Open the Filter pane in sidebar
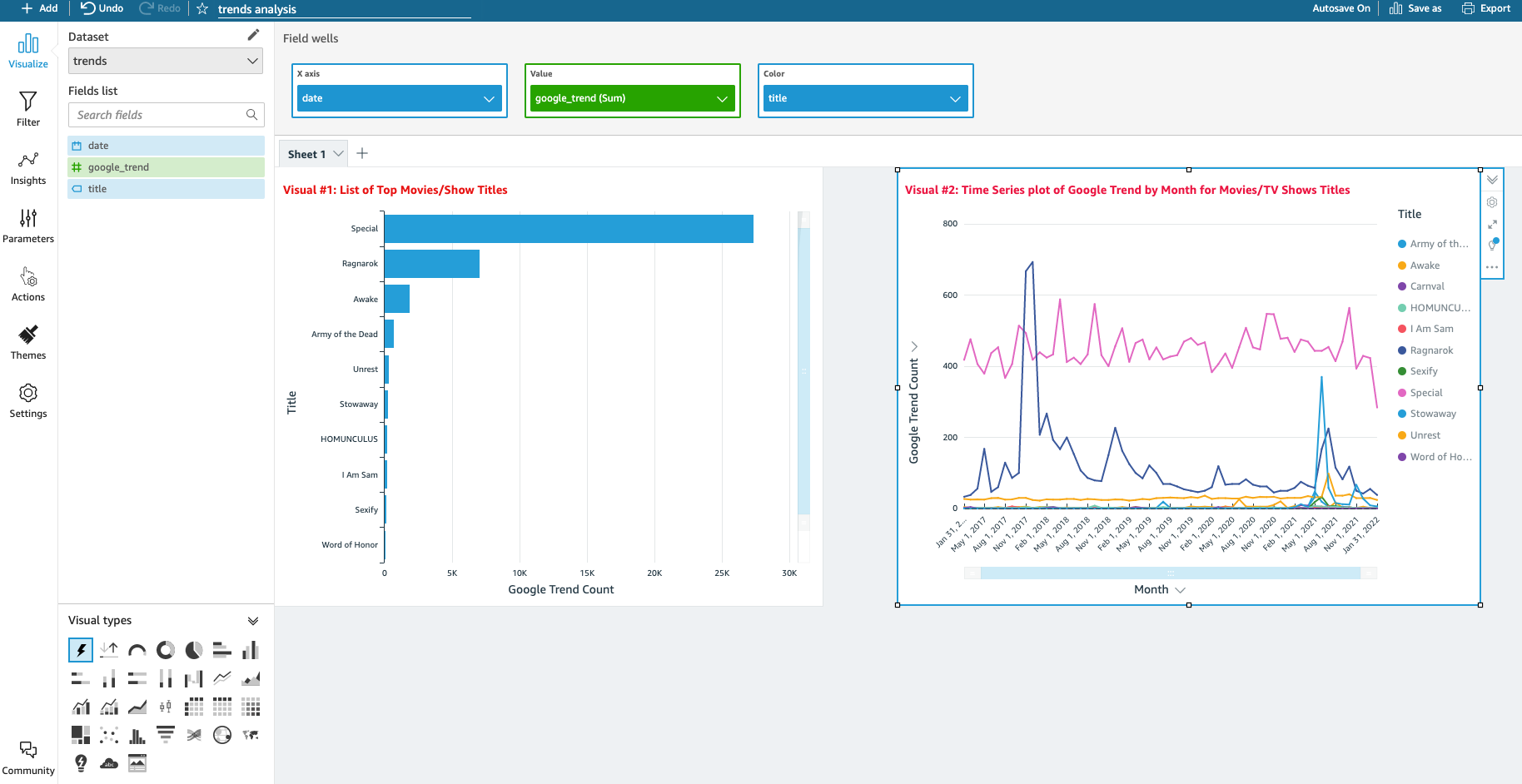 point(28,109)
